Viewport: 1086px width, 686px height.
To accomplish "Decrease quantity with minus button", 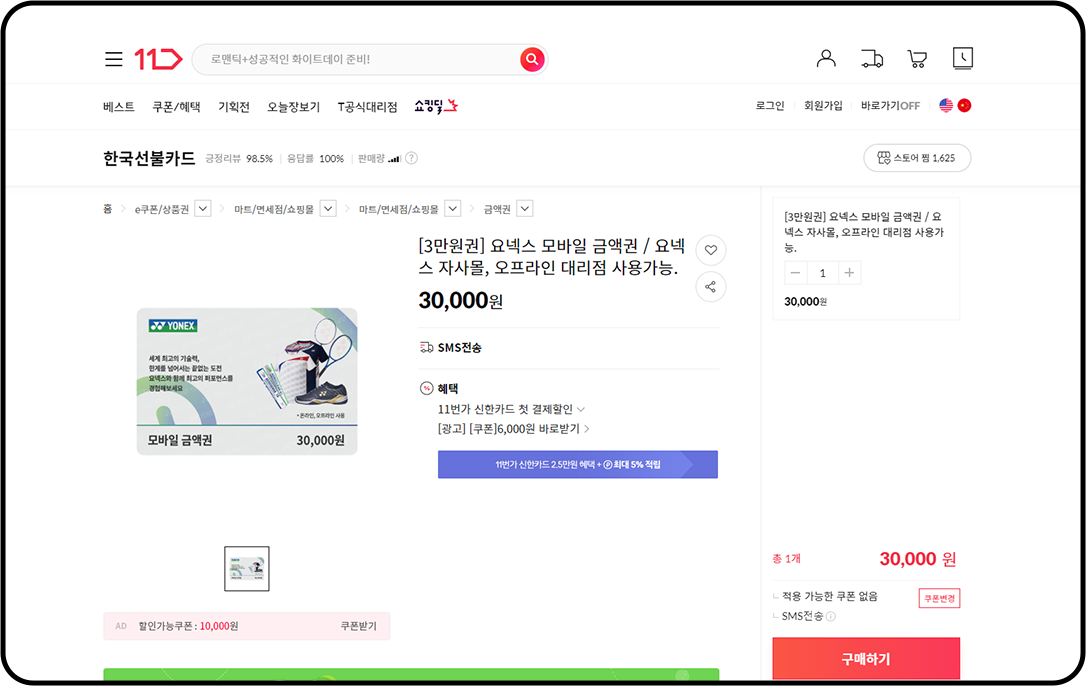I will (x=795, y=273).
